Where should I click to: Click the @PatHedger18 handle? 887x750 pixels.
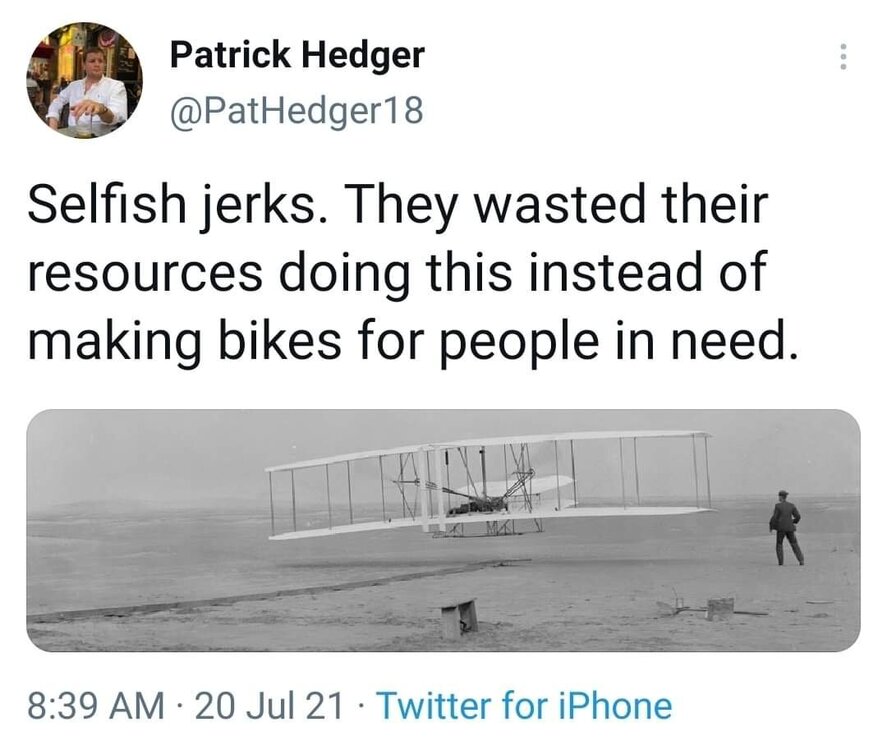(x=296, y=110)
